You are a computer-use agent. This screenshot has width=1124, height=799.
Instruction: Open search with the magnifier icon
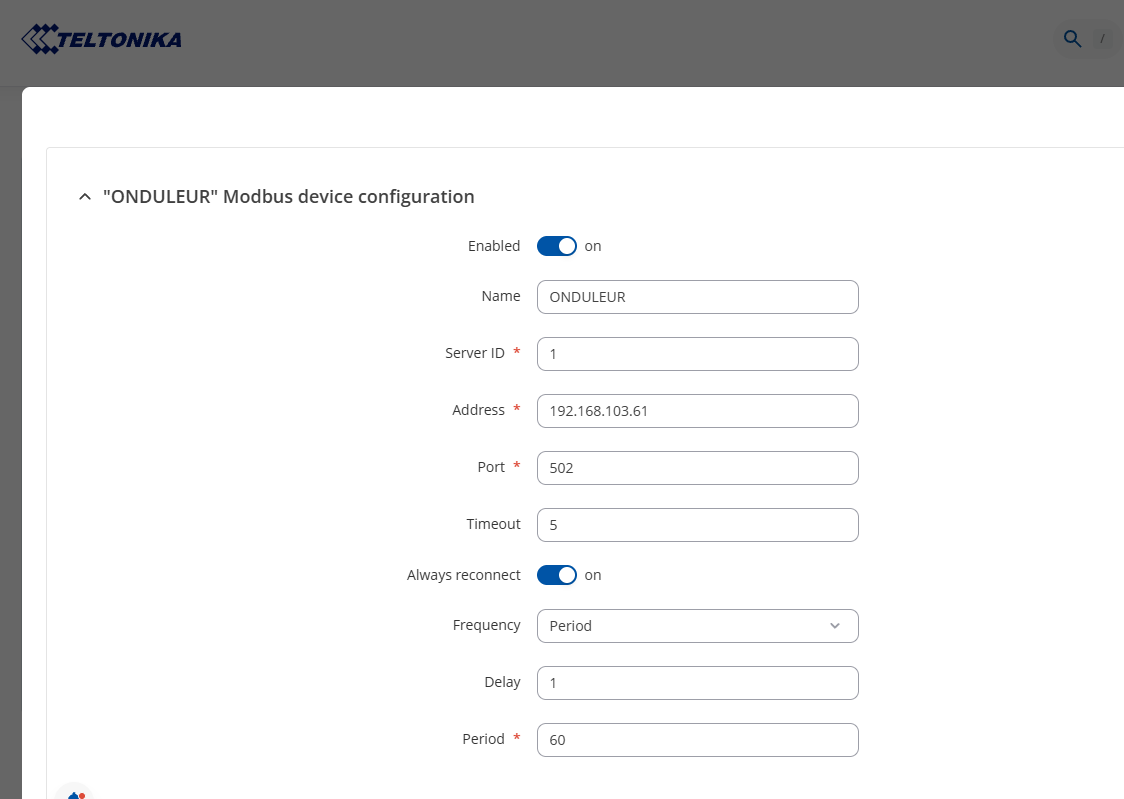point(1072,39)
